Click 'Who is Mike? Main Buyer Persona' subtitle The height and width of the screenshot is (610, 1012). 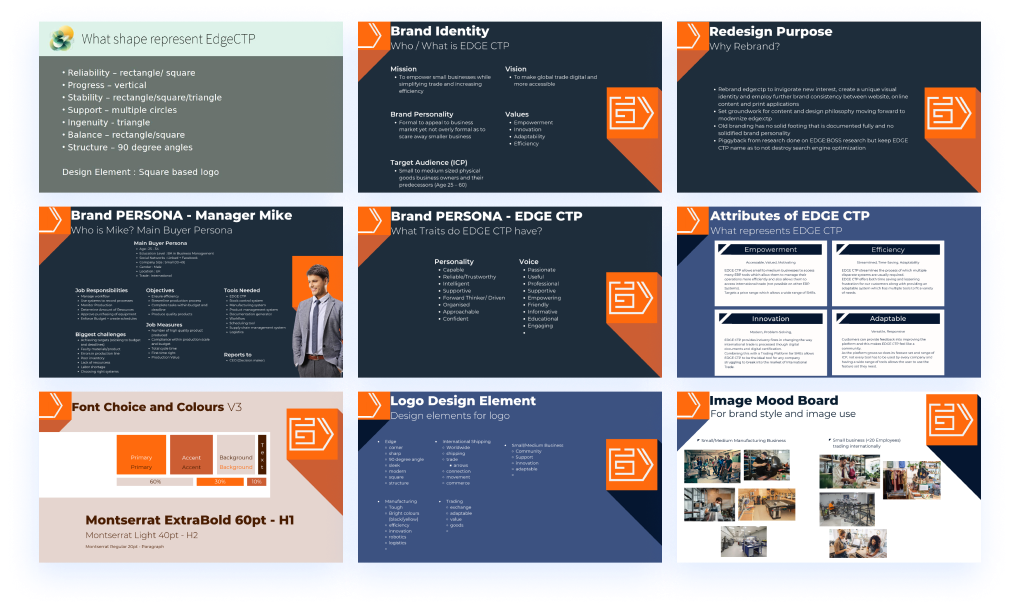[x=152, y=230]
